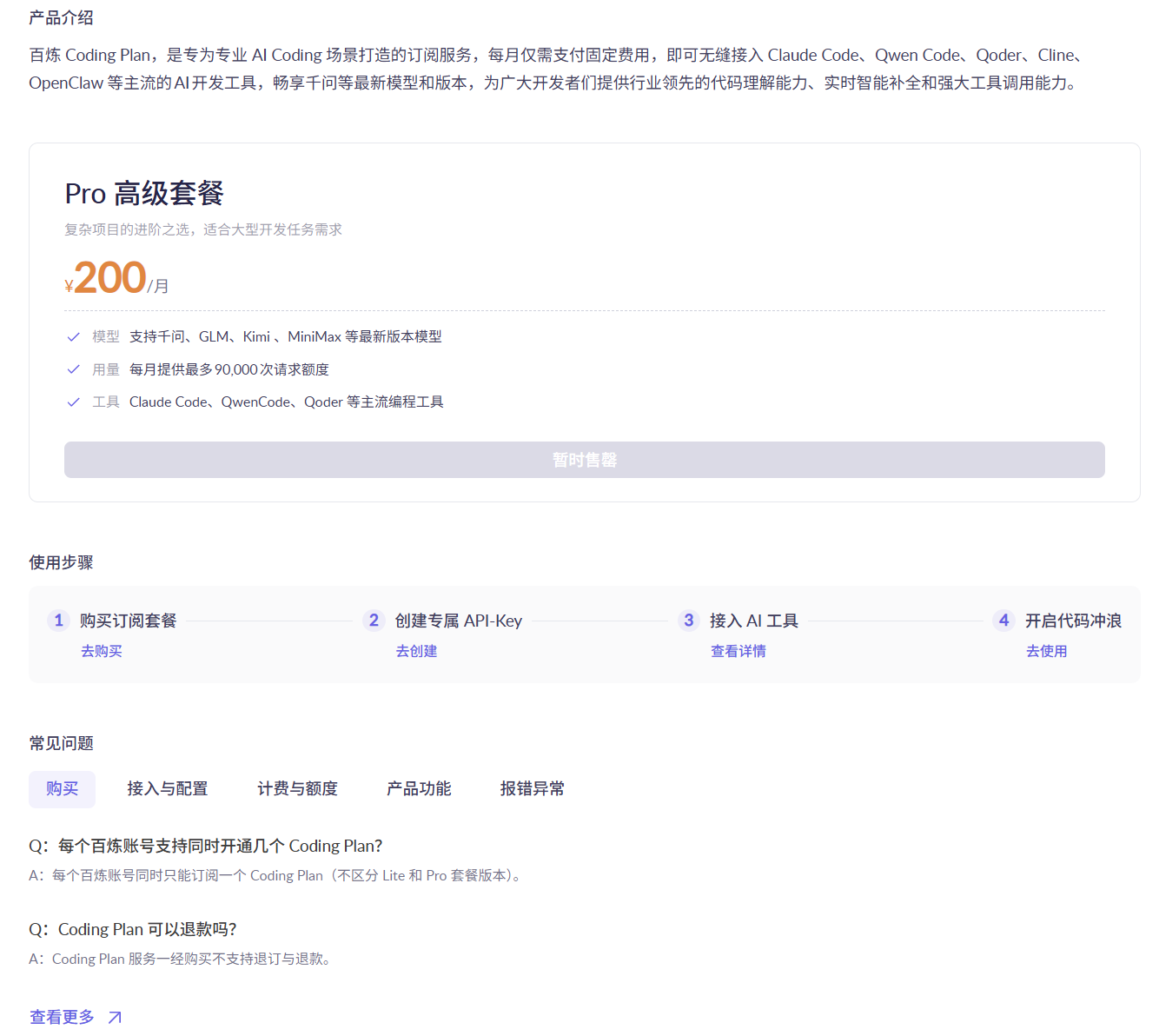Click step title 创建专属 API-Key
Viewport: 1159px width, 1036px height.
pyautogui.click(x=459, y=621)
